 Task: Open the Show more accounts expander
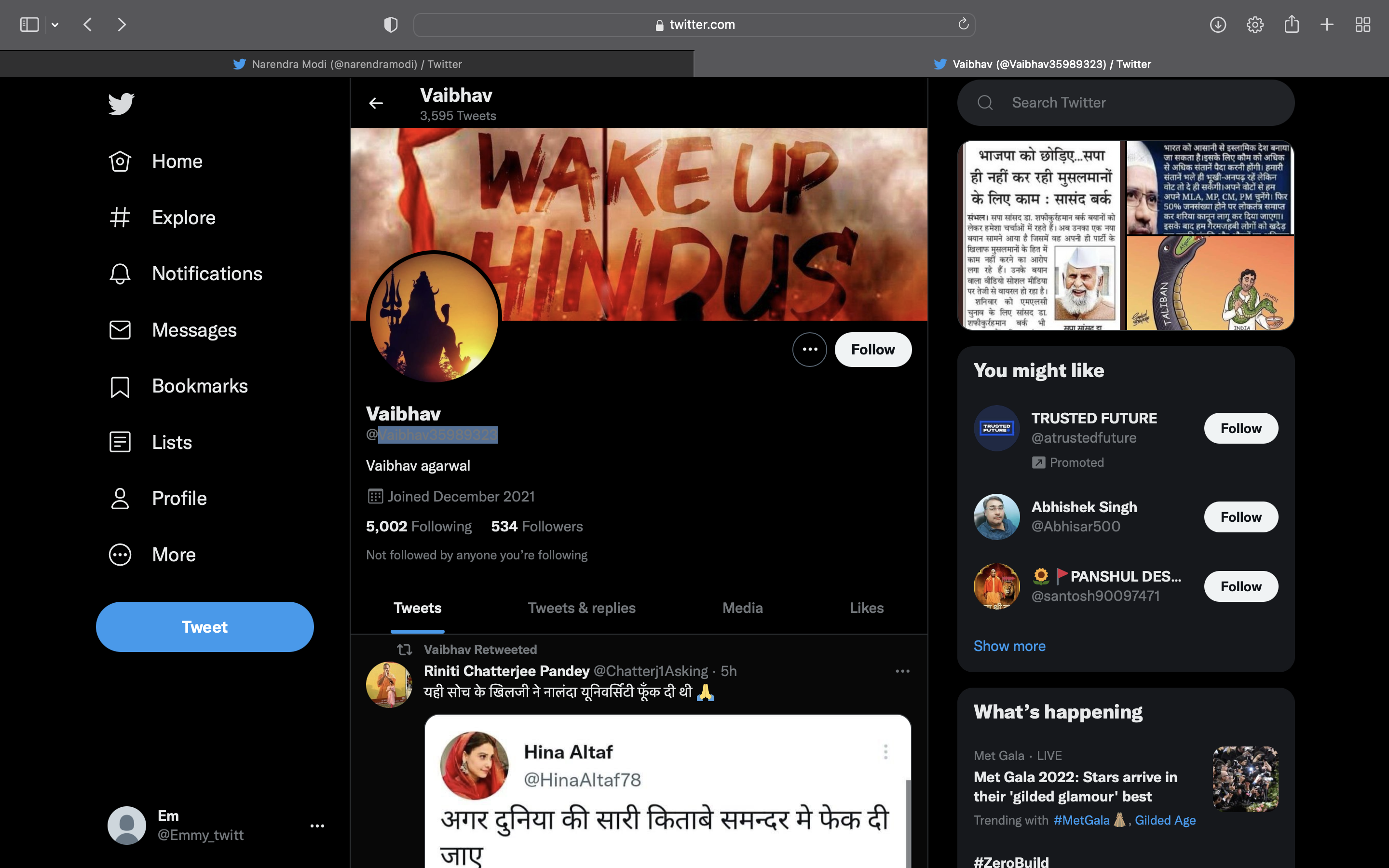(x=1009, y=645)
